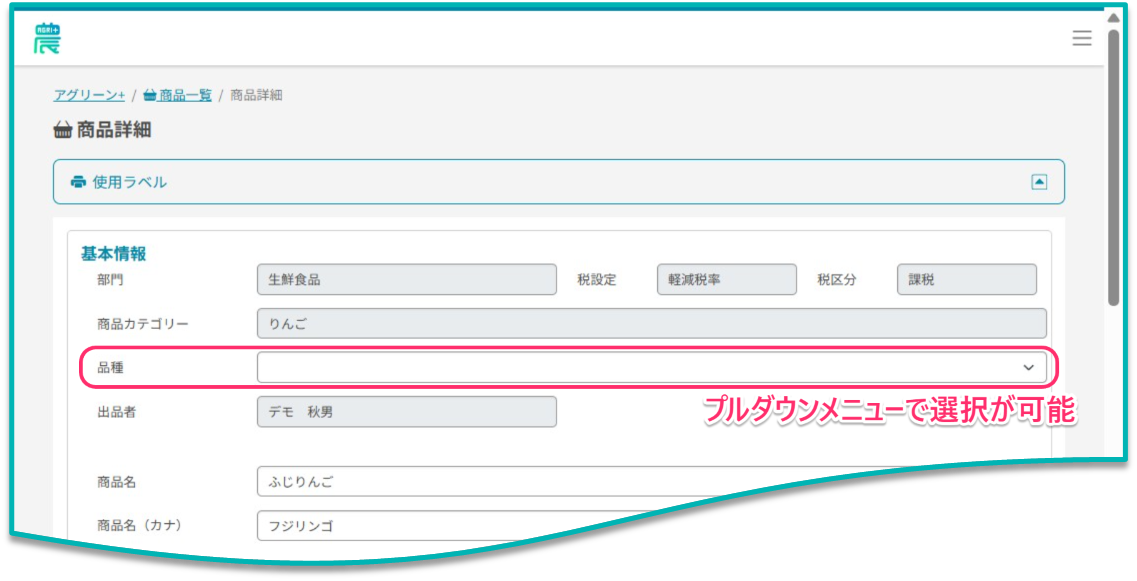Click the chevron arrow in the 品種 dropdown
1137x581 pixels.
(1028, 368)
